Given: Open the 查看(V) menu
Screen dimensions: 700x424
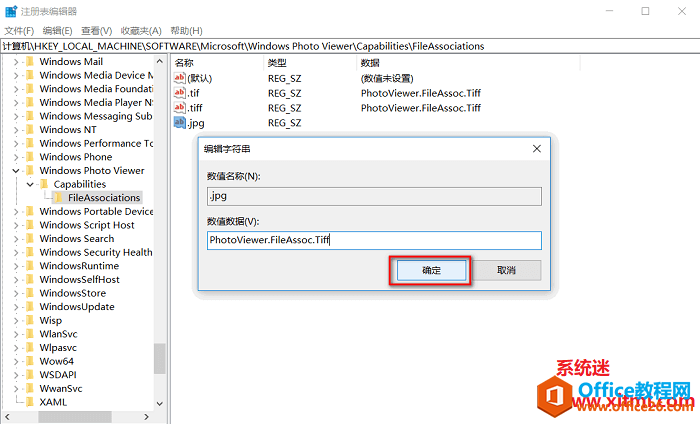Looking at the screenshot, I should coord(96,31).
